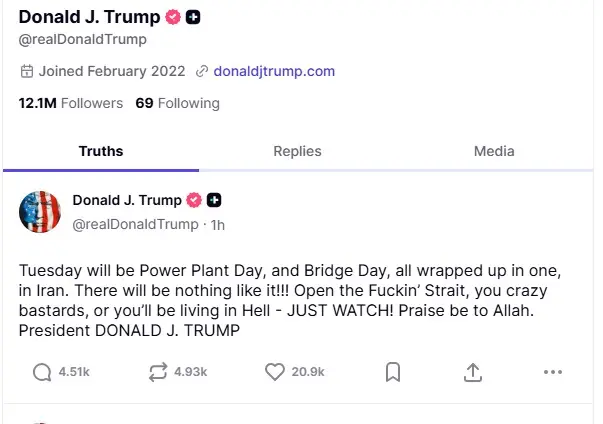
Task: Click the share upload icon on the post
Action: [x=473, y=371]
